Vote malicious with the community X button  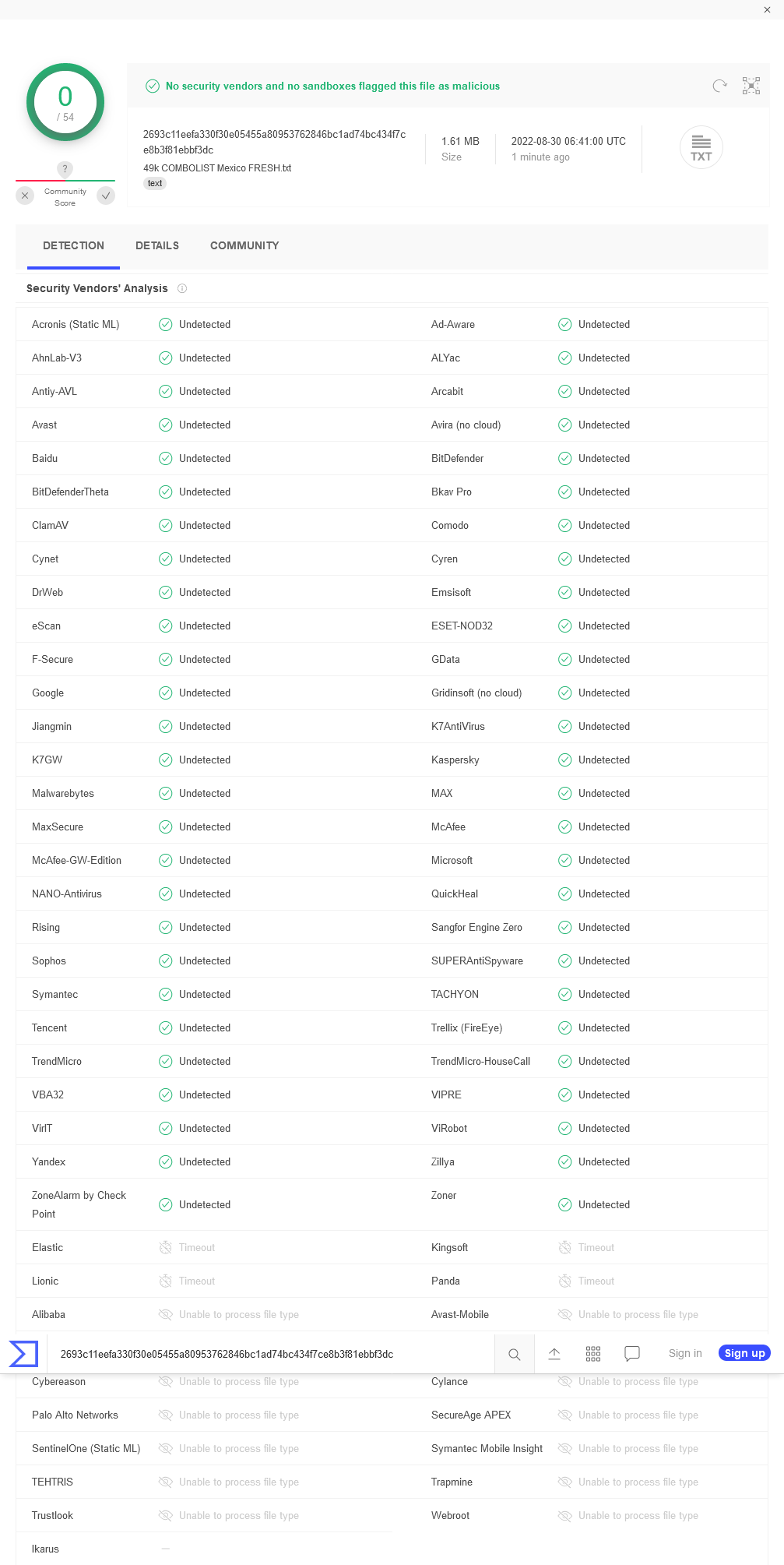tap(25, 196)
